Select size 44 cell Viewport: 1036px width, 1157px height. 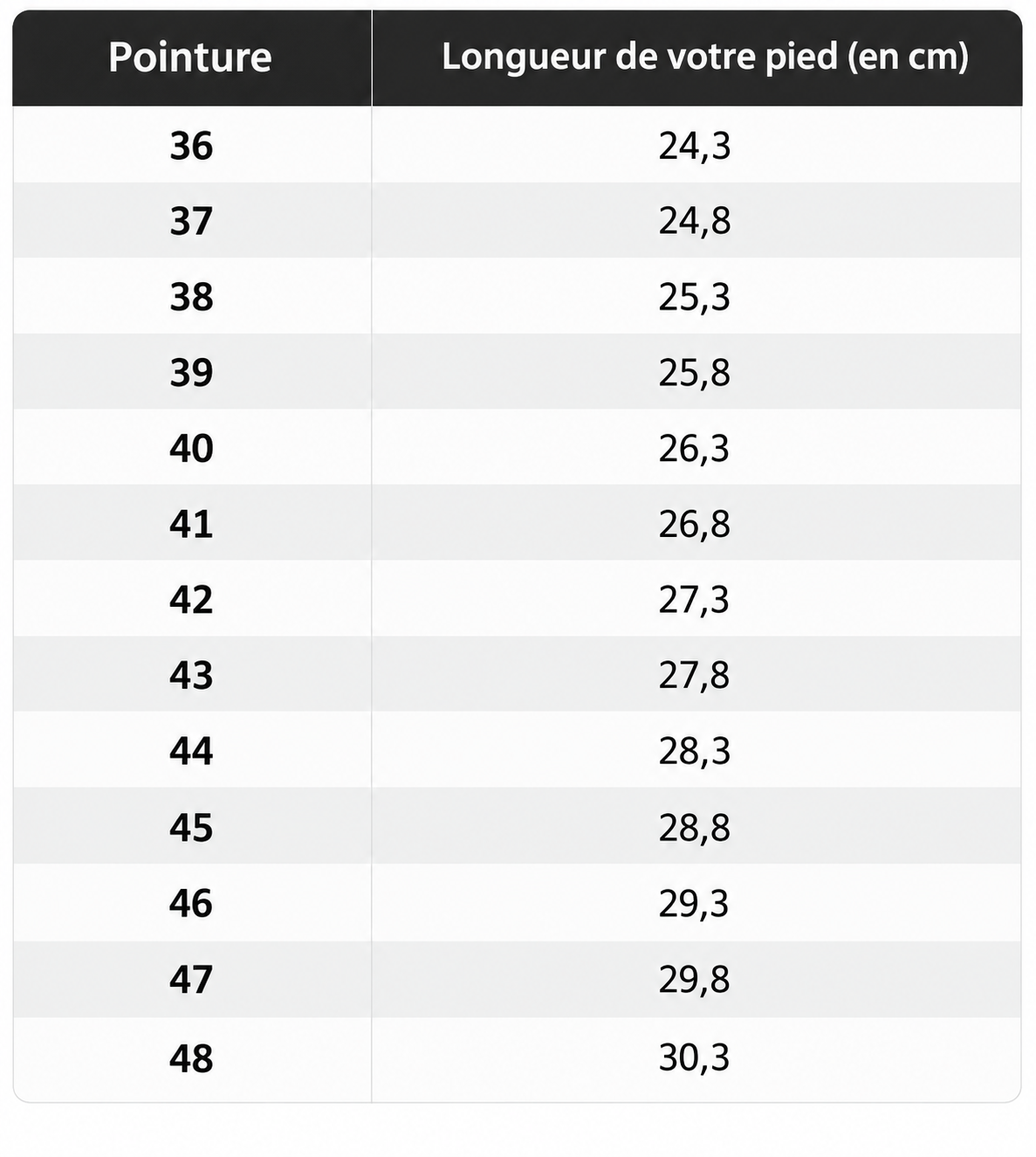[191, 751]
